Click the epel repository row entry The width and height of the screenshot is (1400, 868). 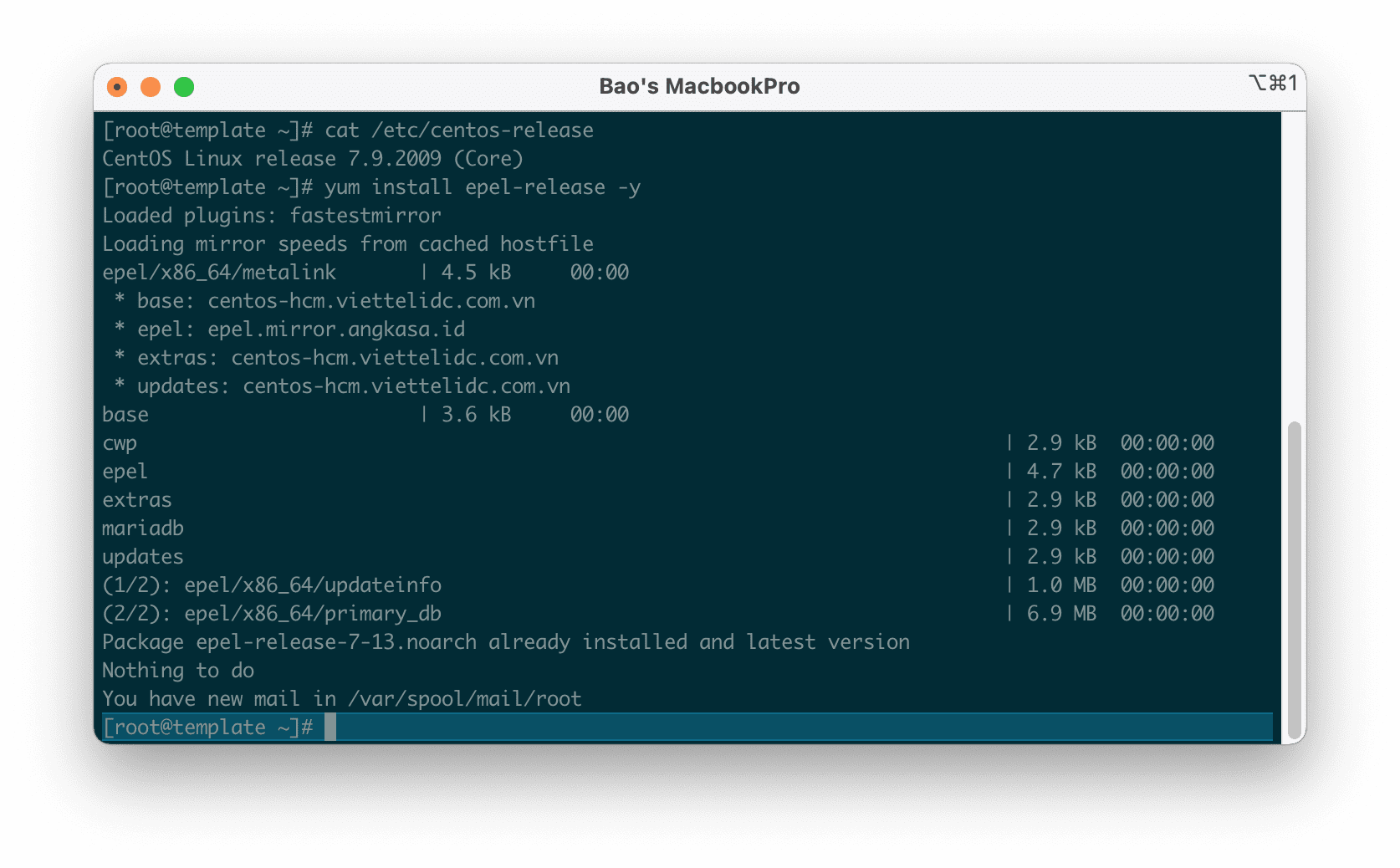pos(125,471)
